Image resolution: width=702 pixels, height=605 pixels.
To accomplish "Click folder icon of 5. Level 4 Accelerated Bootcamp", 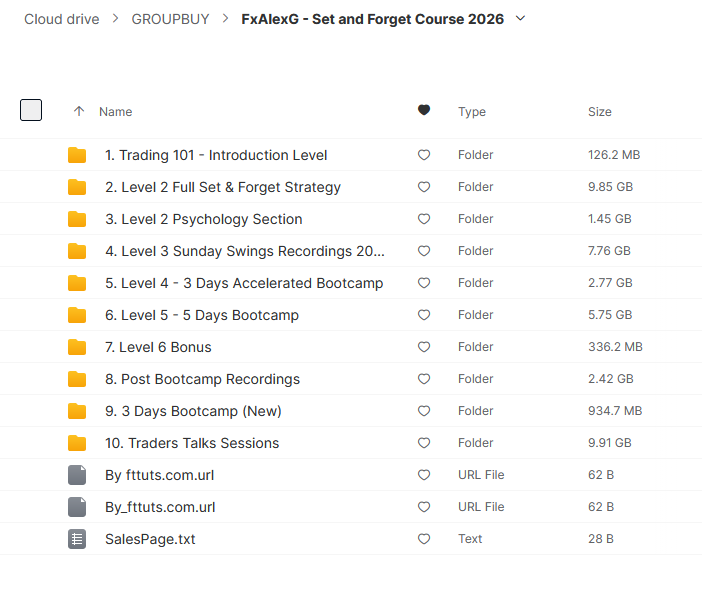I will 77,283.
